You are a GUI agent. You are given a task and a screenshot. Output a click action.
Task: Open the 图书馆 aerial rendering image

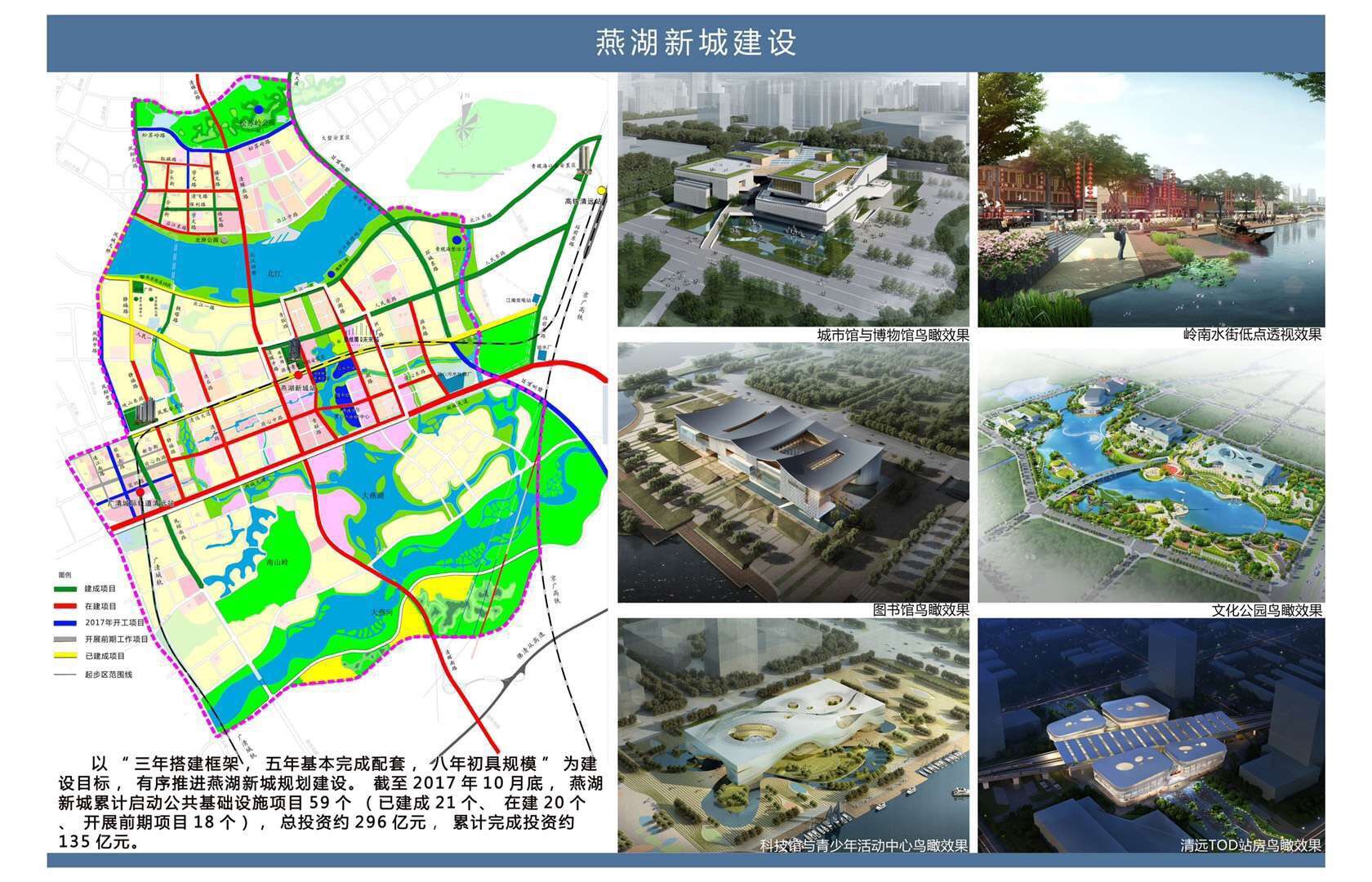(x=793, y=472)
